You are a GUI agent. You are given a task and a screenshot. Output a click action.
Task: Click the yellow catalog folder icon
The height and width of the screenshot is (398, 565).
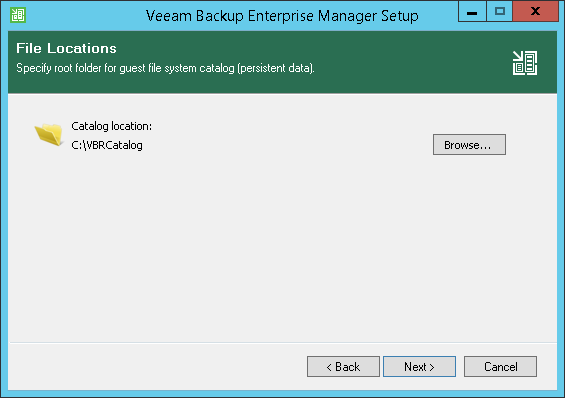(49, 134)
